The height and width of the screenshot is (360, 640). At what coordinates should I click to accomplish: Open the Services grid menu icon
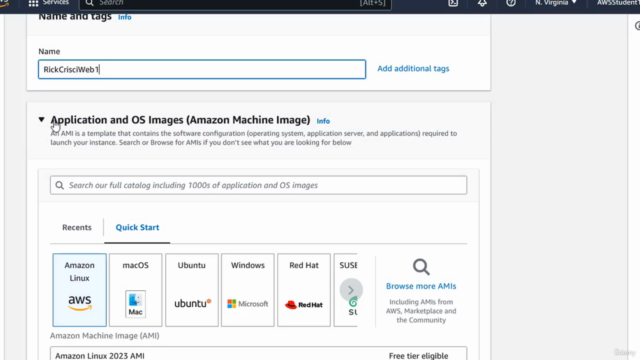click(33, 3)
